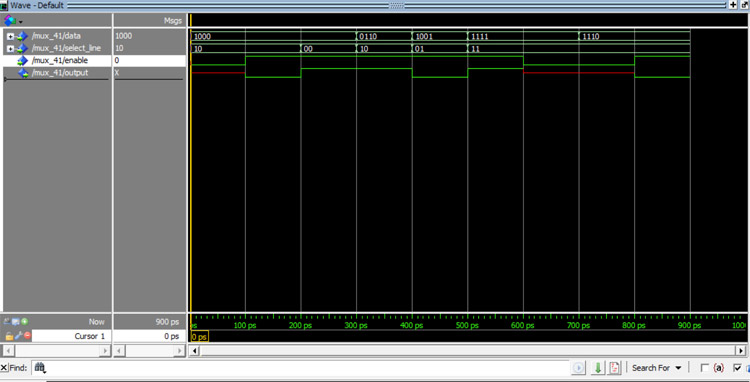750x382 pixels.
Task: Click the plus zoom button in Wave title bar
Action: coord(733,5)
